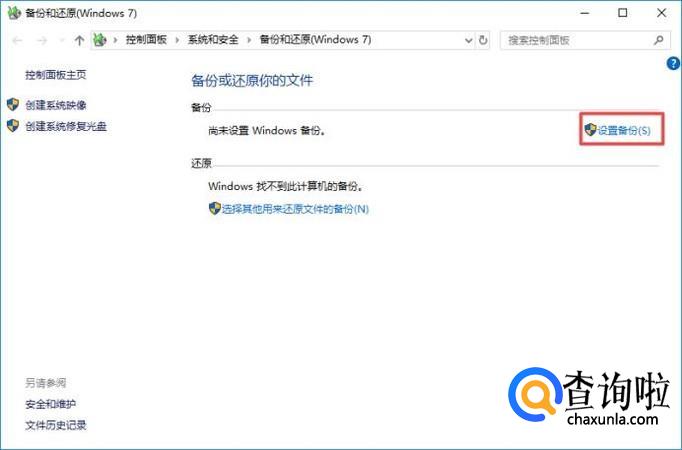Click the 另请参阅 label
Image resolution: width=682 pixels, height=450 pixels.
coord(45,383)
